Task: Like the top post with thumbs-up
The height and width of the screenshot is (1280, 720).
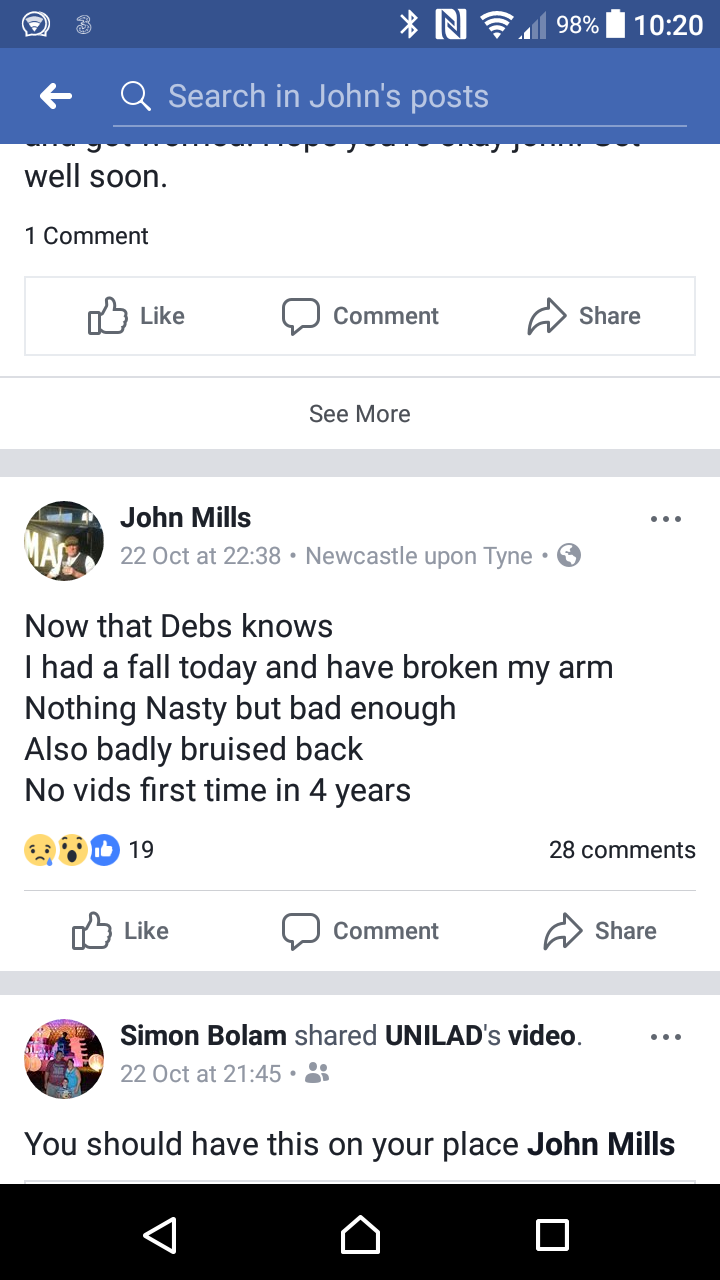Action: [x=137, y=316]
